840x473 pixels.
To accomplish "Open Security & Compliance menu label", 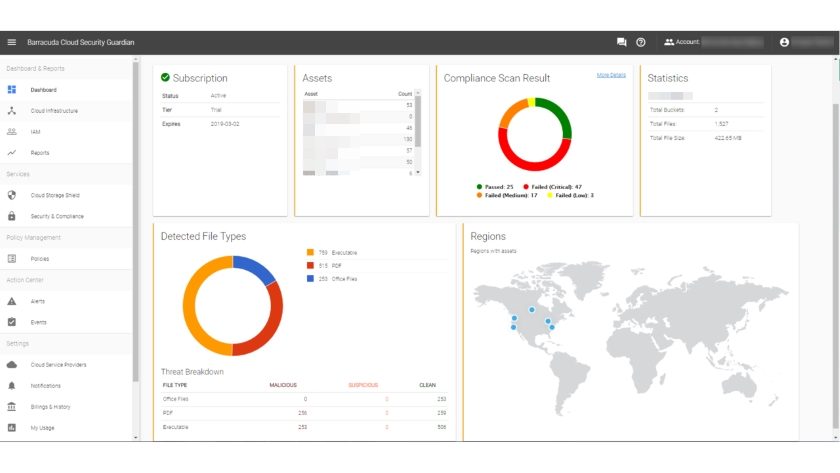I will click(x=57, y=216).
